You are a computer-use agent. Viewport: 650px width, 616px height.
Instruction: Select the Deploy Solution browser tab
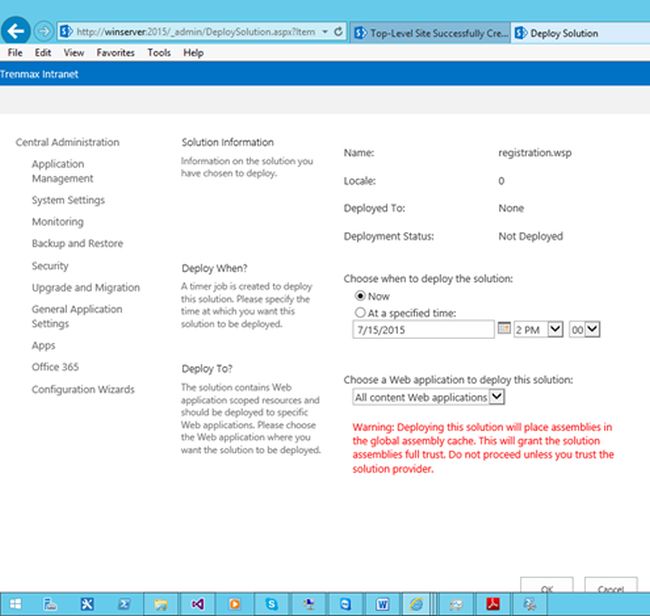point(580,33)
